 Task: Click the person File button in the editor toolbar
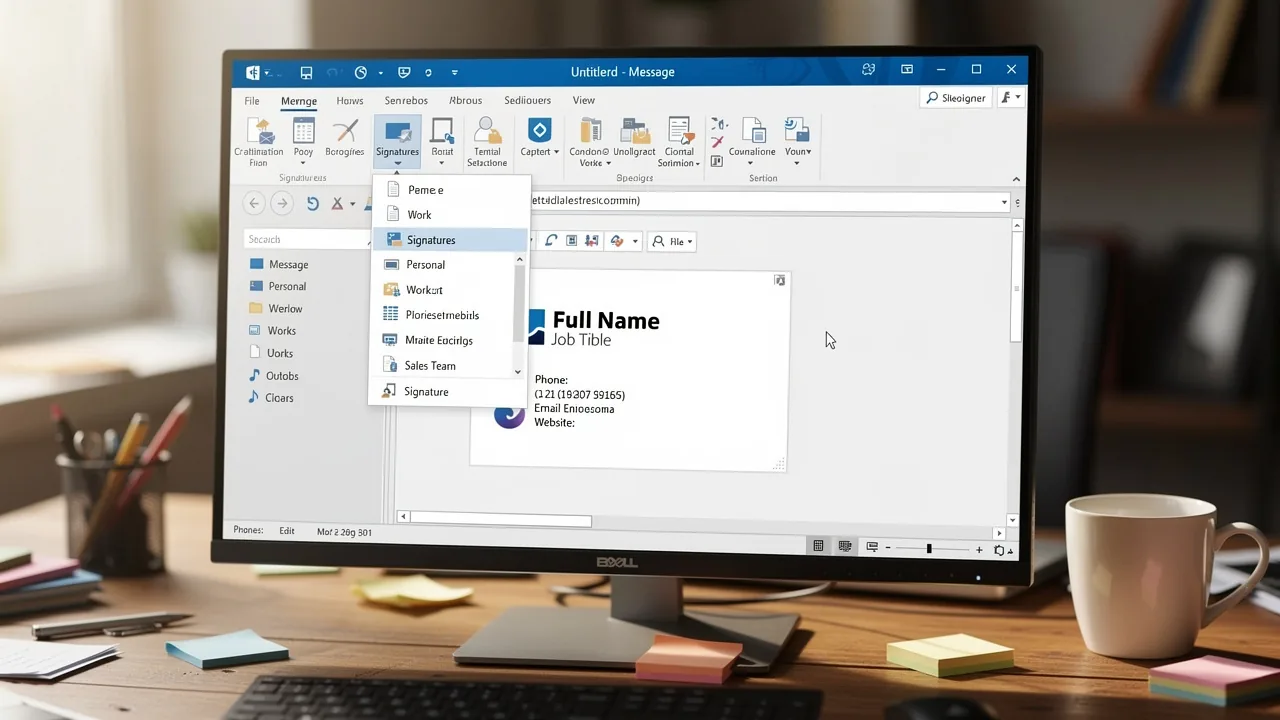point(672,241)
